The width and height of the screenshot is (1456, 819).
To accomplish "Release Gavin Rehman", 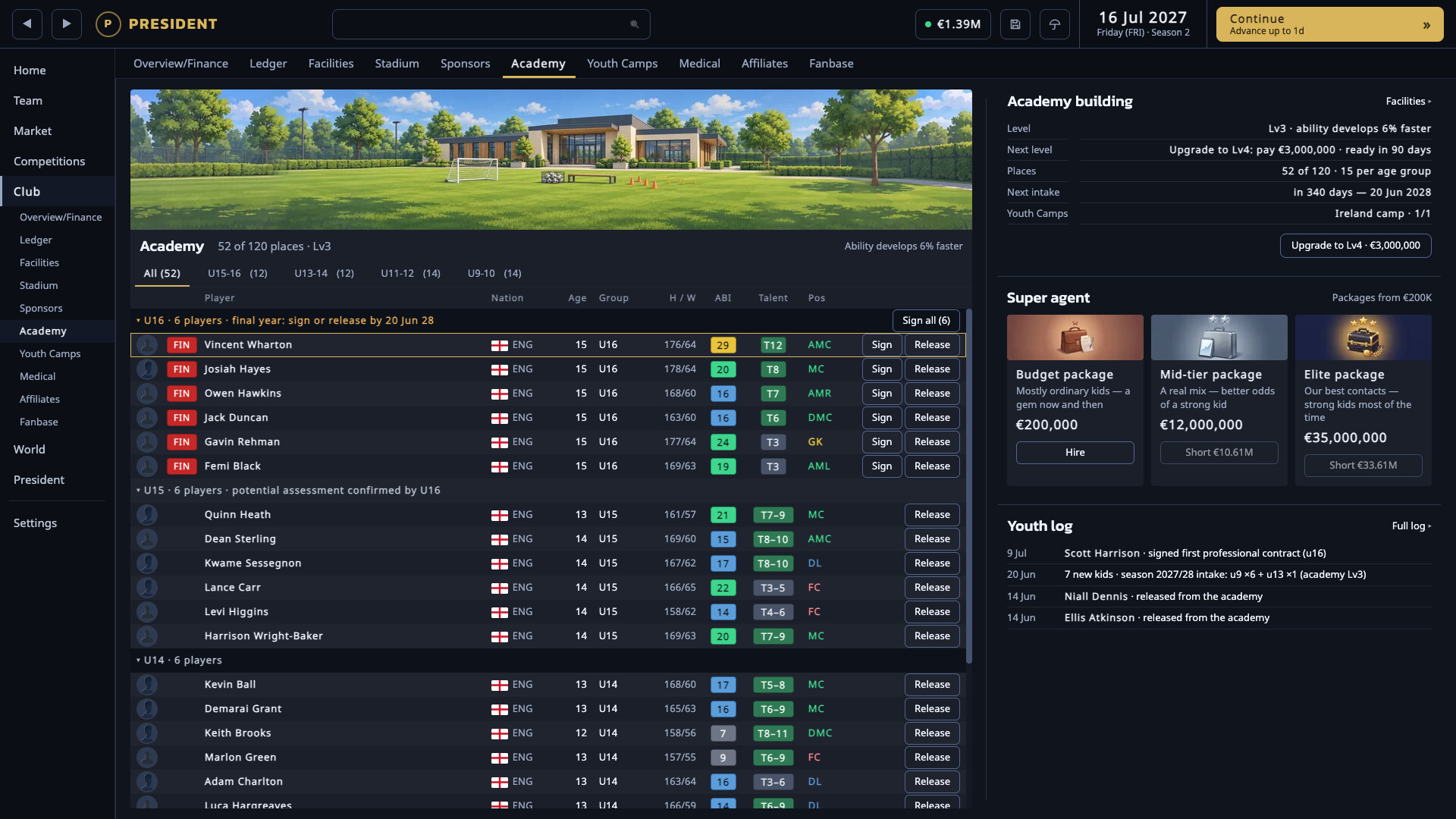I will (932, 442).
